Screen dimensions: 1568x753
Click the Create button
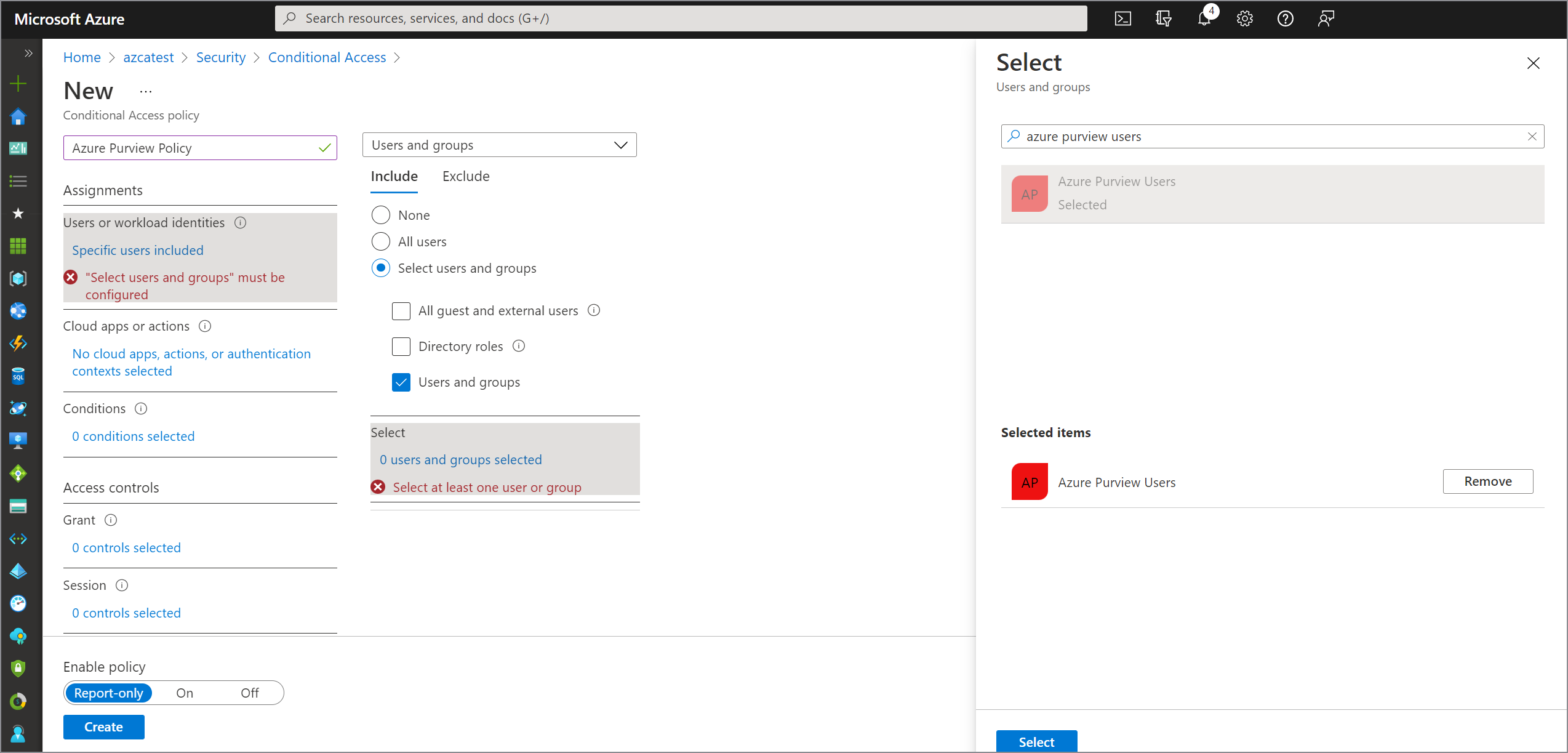[103, 727]
